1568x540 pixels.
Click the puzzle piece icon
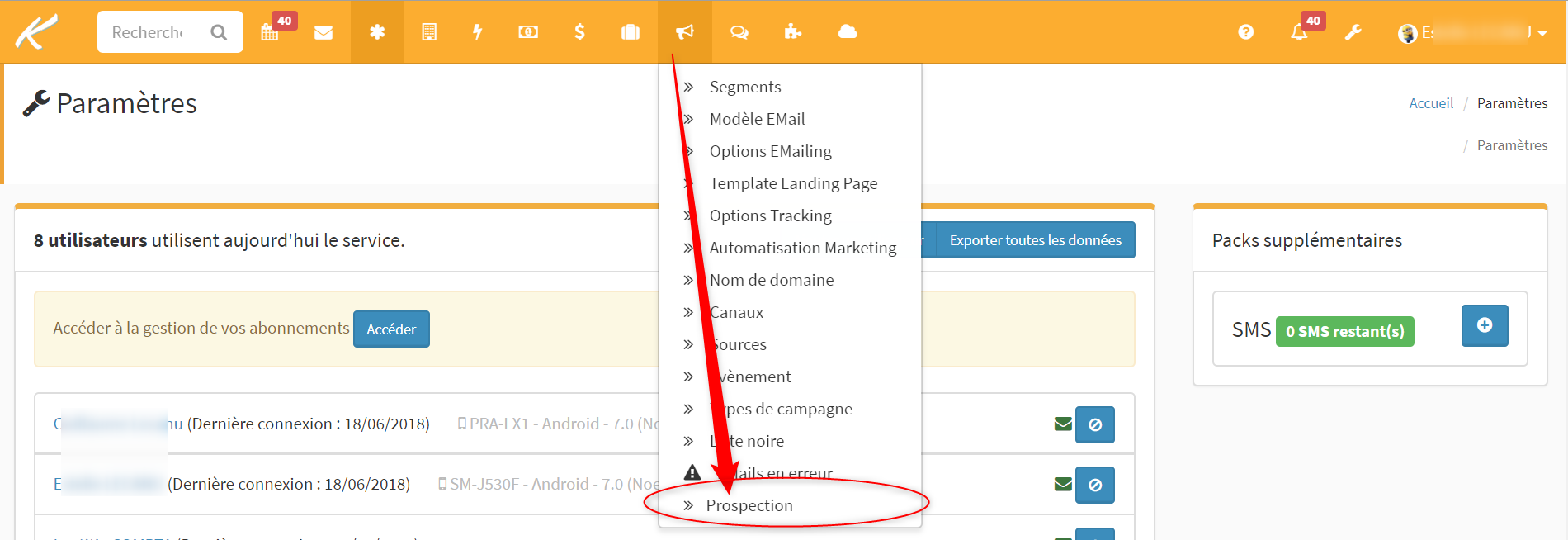(x=793, y=32)
